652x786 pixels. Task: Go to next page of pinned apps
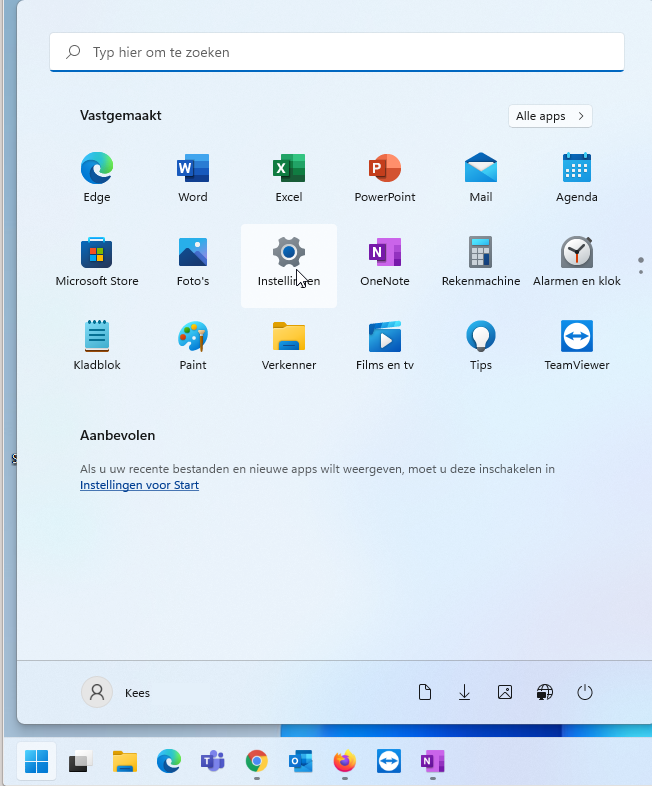tap(640, 272)
